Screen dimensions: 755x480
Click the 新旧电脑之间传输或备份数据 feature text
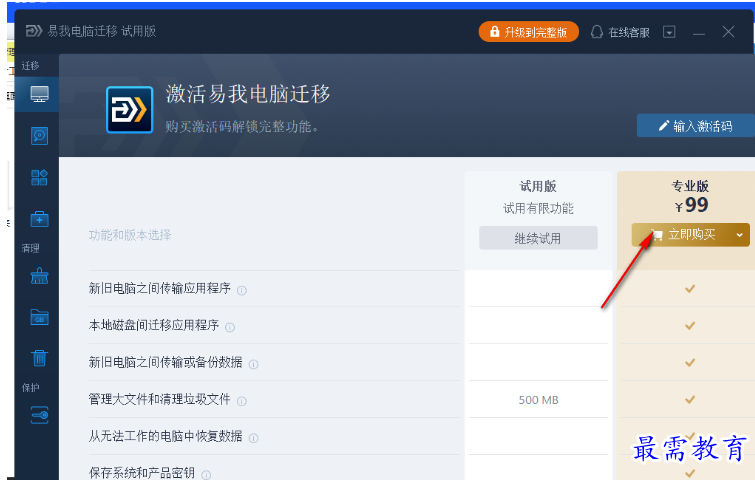tap(165, 362)
